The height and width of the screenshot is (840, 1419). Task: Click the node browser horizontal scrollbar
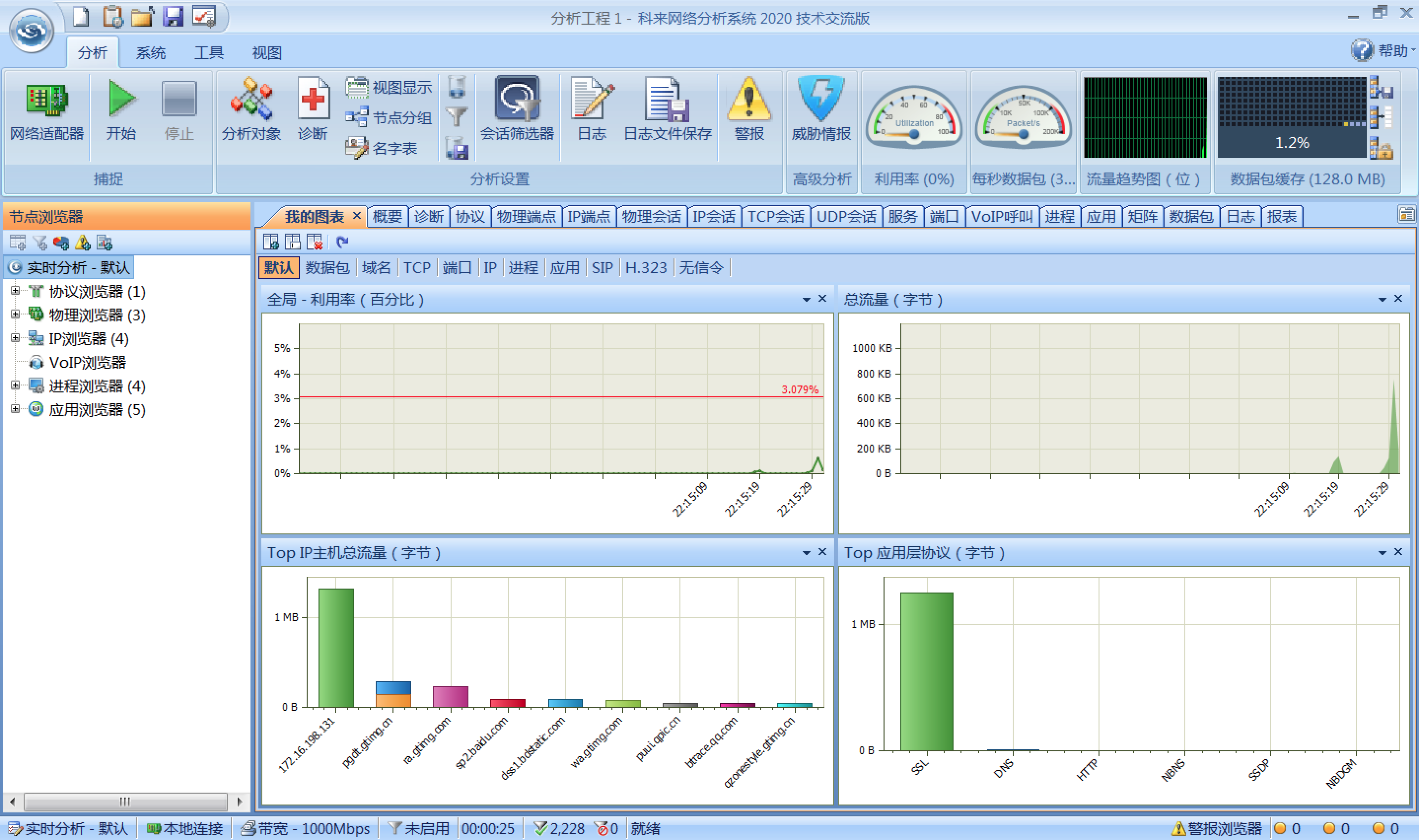125,802
